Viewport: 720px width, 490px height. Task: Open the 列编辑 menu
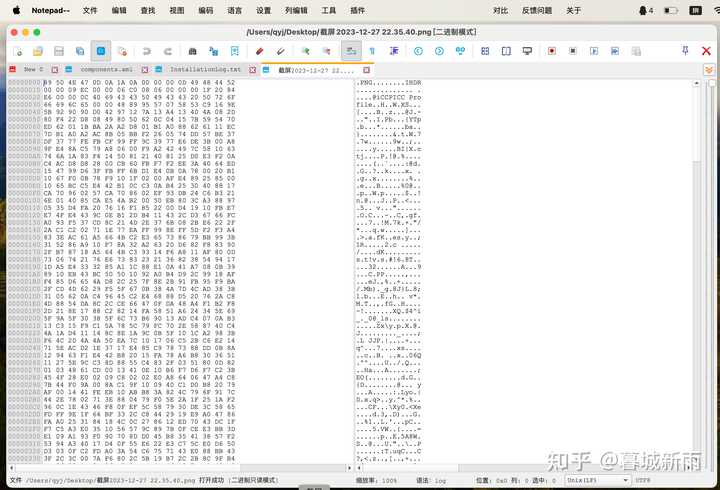pyautogui.click(x=296, y=10)
